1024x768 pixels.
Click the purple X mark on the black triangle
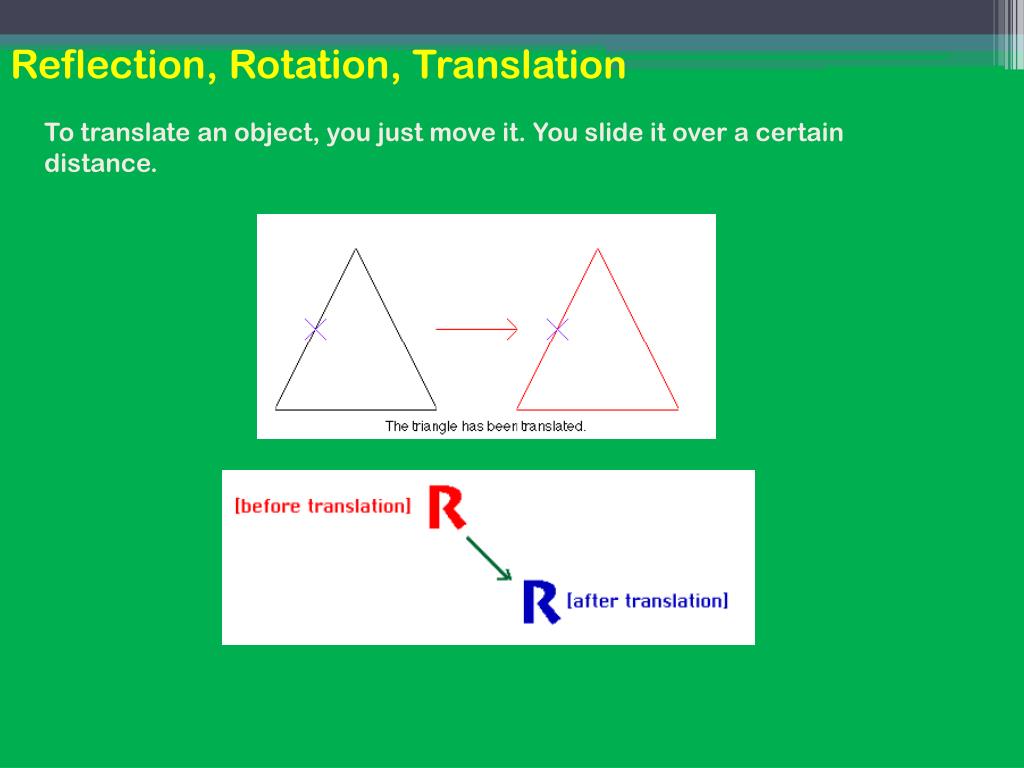coord(315,329)
